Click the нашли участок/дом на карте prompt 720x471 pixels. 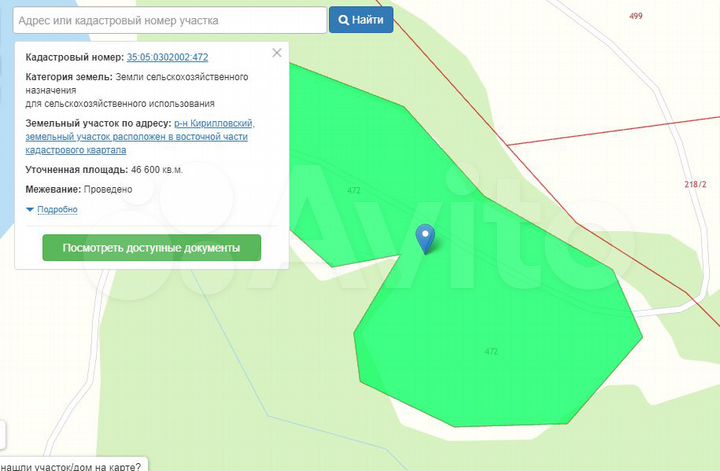pos(70,465)
